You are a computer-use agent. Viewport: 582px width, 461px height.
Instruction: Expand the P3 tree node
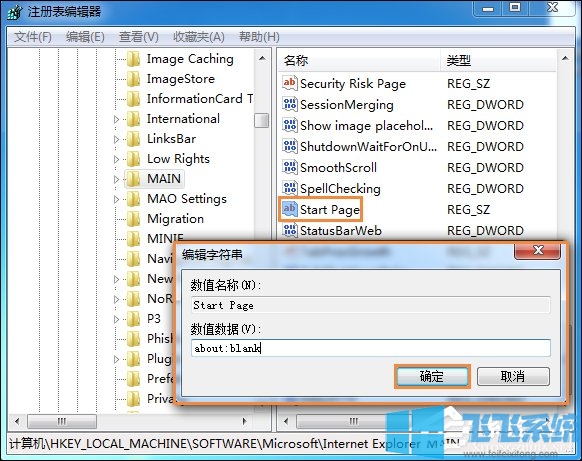pyautogui.click(x=116, y=320)
